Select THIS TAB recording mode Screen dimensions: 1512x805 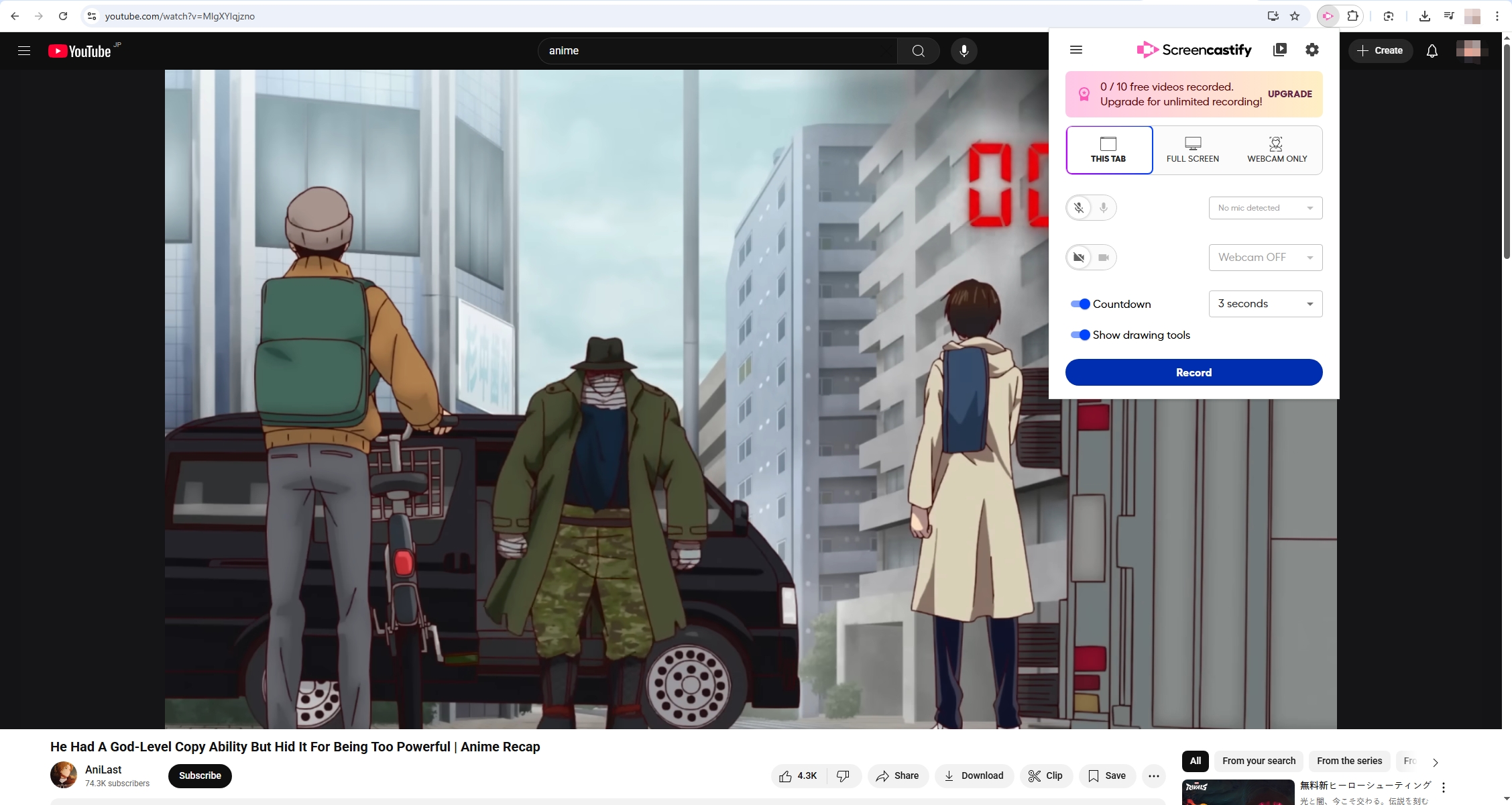click(x=1109, y=150)
